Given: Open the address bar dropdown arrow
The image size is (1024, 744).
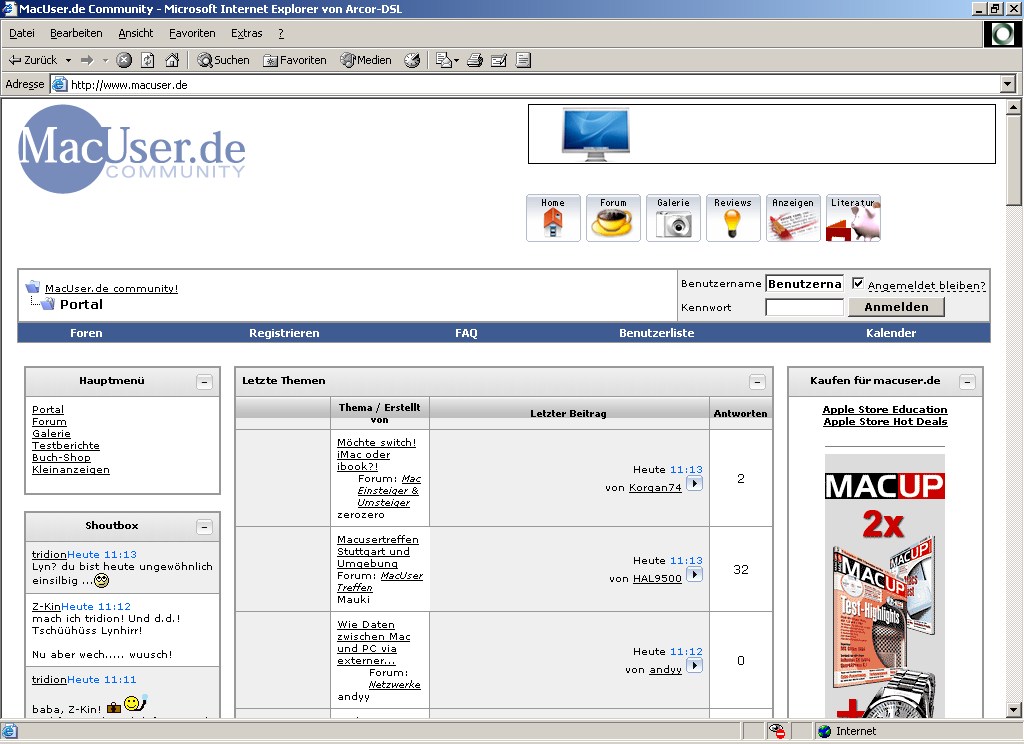Looking at the screenshot, I should click(1008, 84).
